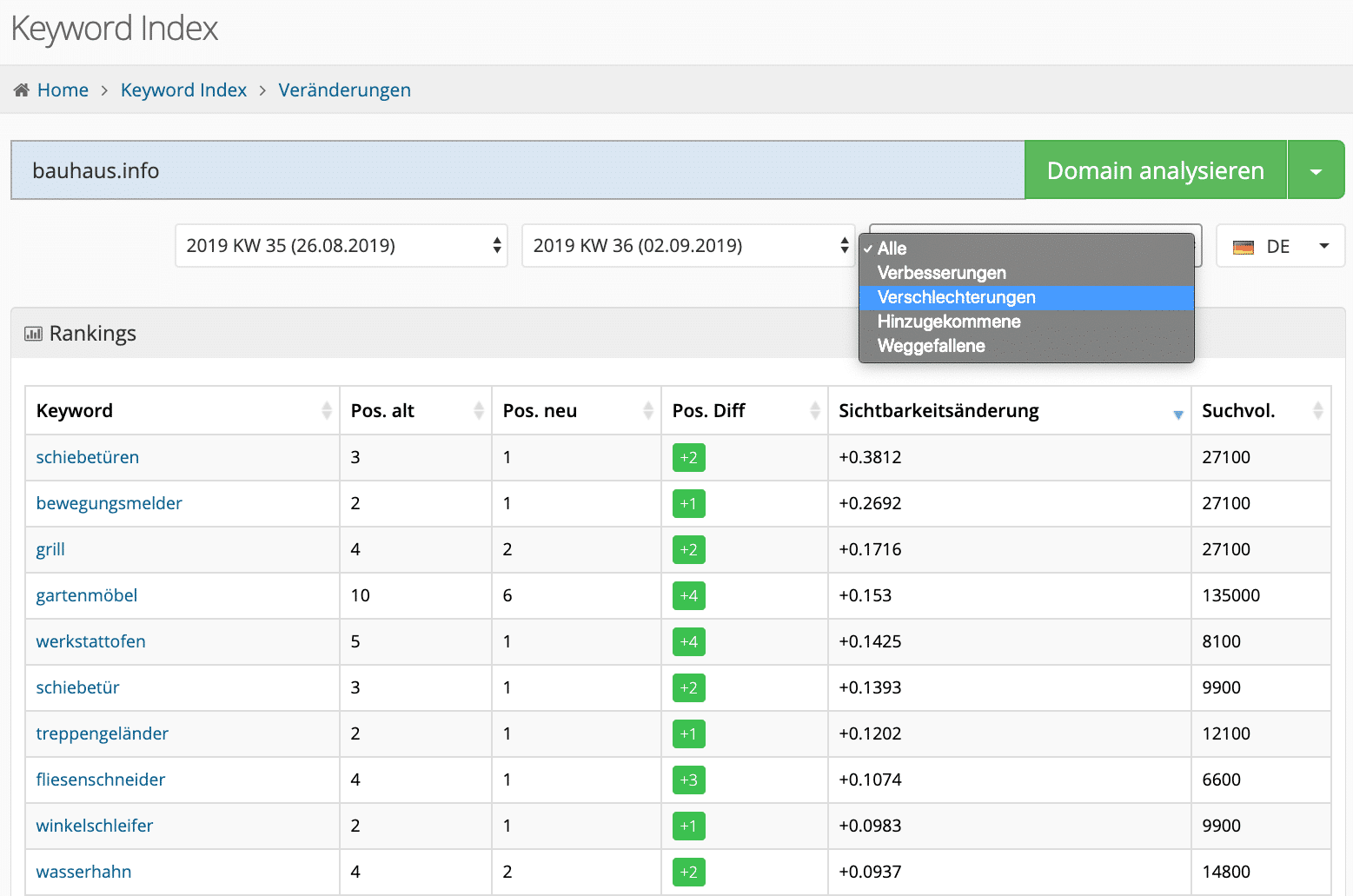
Task: Select Alle in filter menu
Action: coord(1026,249)
